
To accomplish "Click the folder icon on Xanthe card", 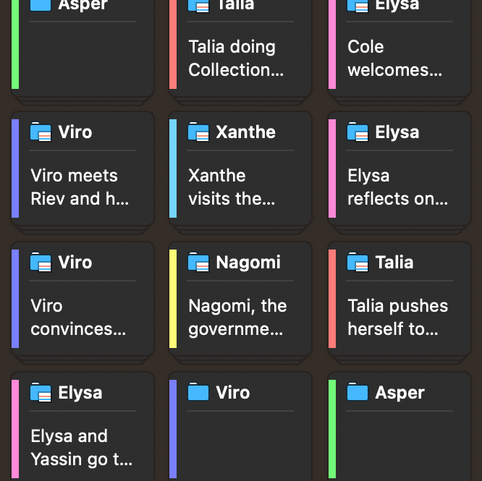I will (198, 132).
